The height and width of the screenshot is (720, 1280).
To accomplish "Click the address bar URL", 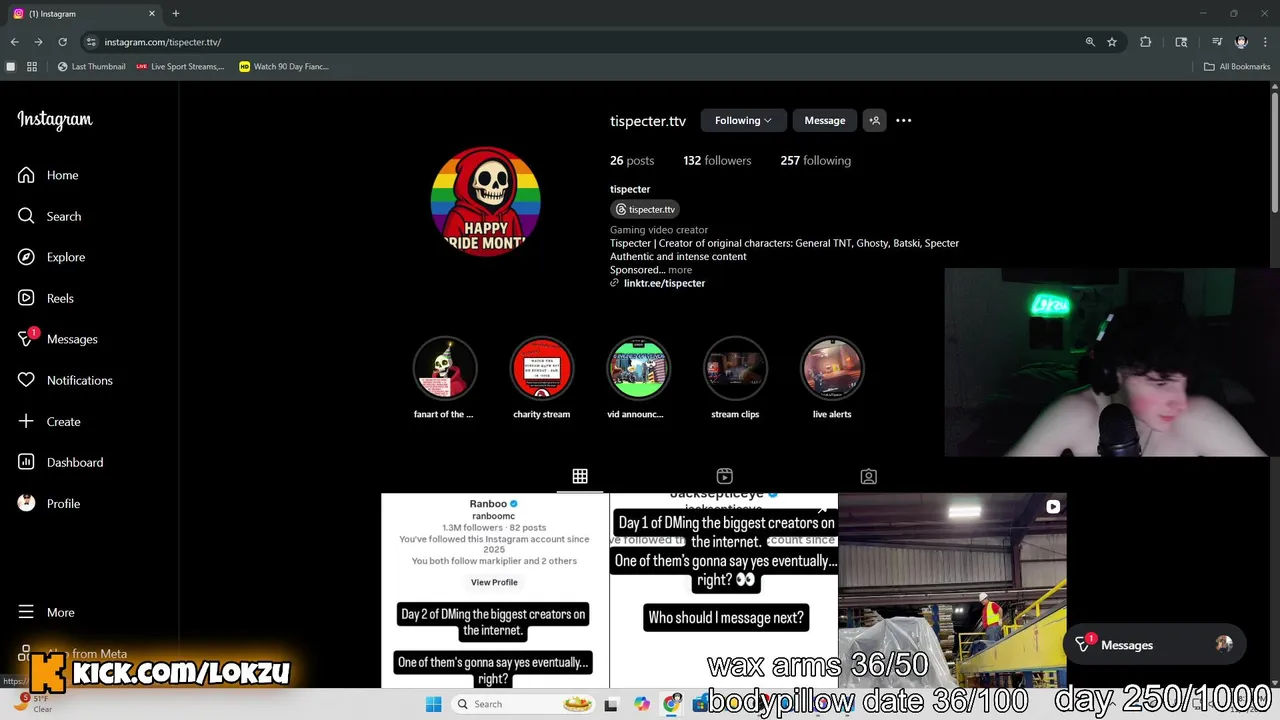I will pos(162,42).
